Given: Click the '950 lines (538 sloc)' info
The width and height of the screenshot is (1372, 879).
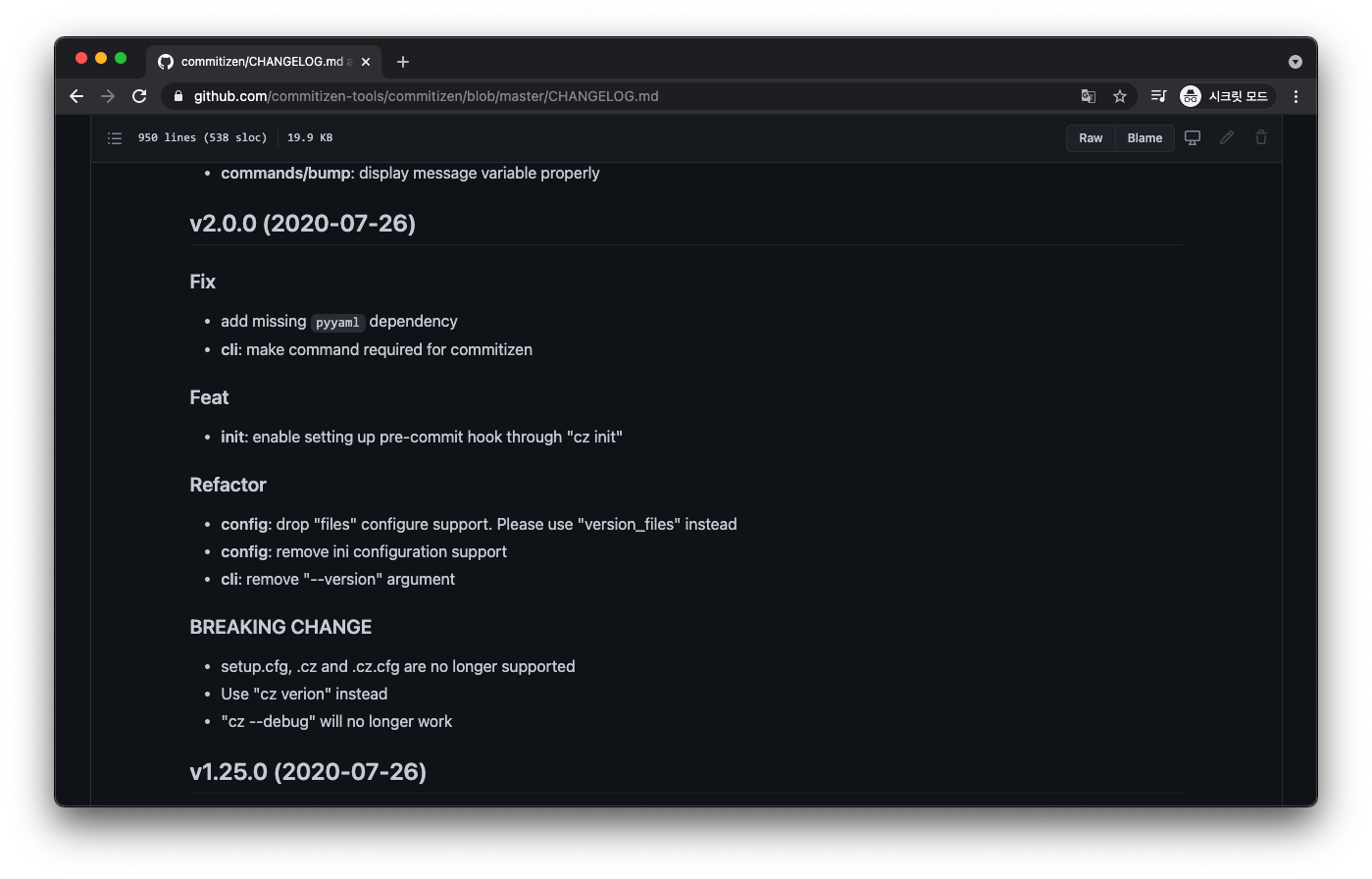Looking at the screenshot, I should click(202, 138).
